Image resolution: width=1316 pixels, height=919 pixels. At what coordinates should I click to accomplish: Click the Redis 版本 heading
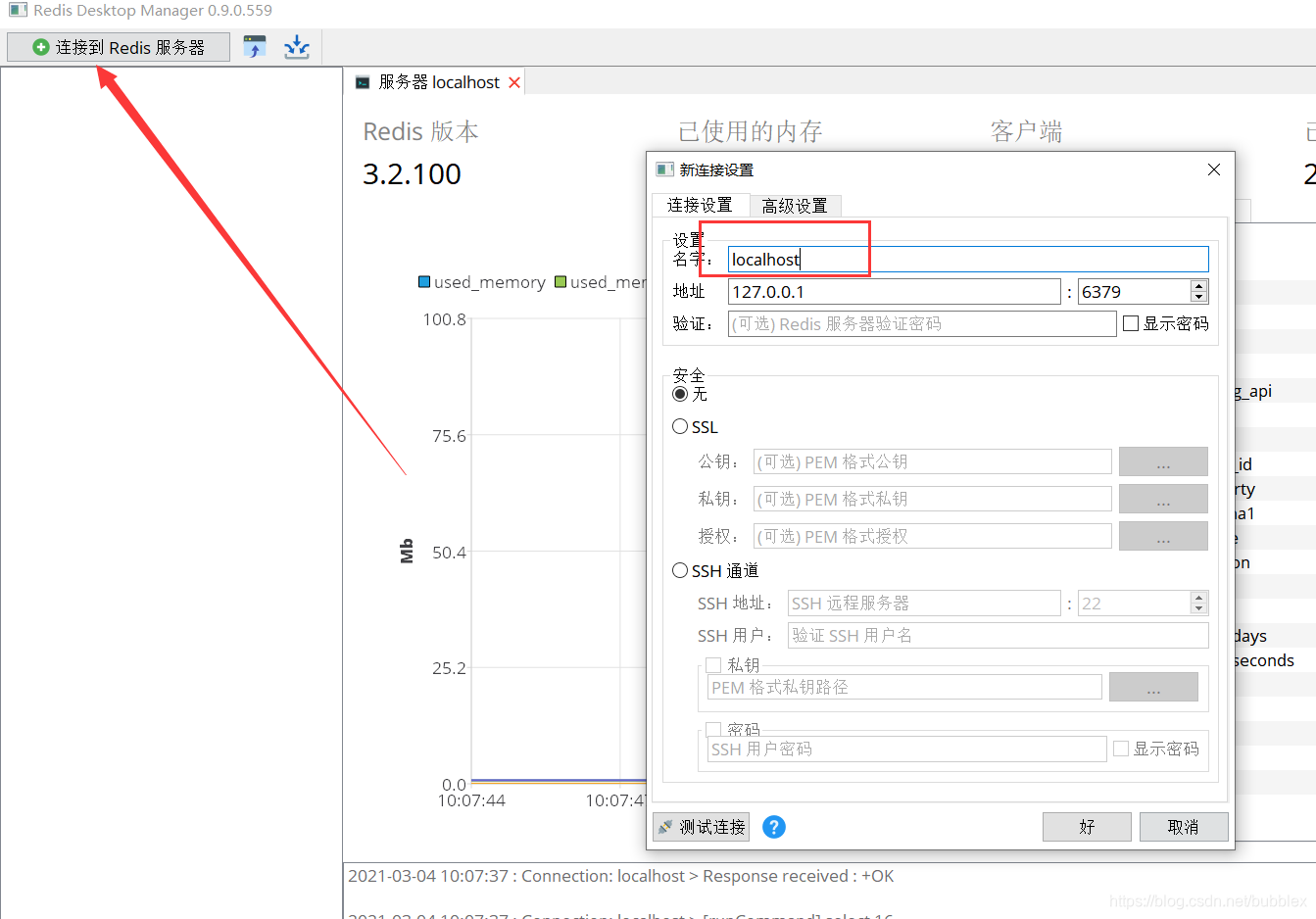point(420,131)
